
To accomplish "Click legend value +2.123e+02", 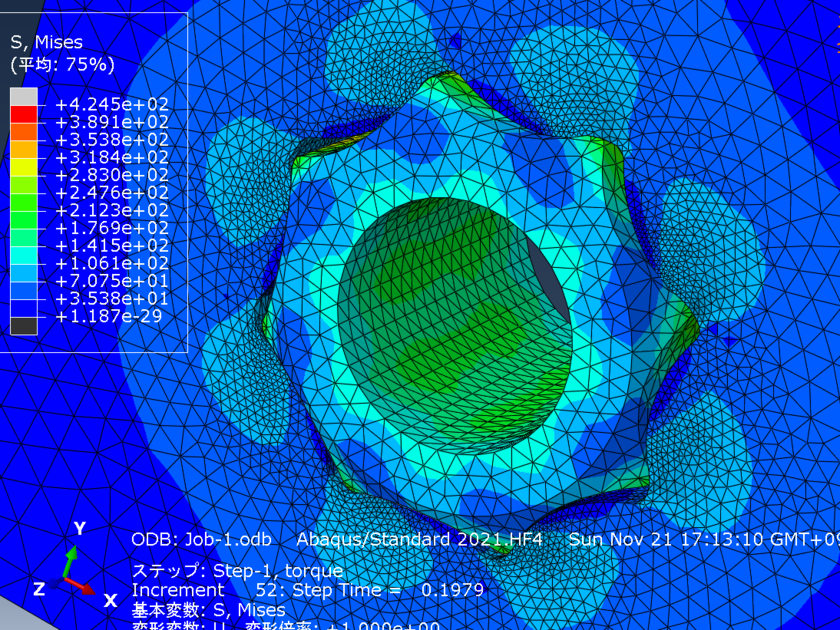I will point(112,210).
